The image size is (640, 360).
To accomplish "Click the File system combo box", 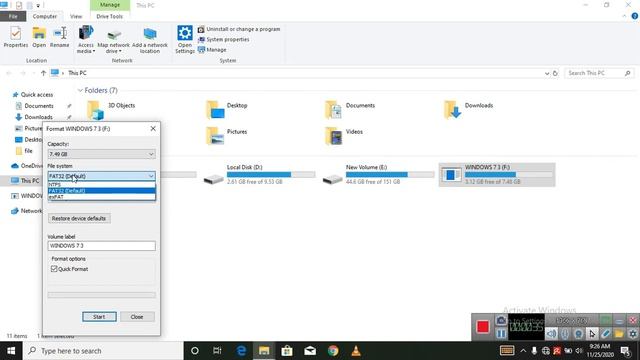I will [101, 176].
